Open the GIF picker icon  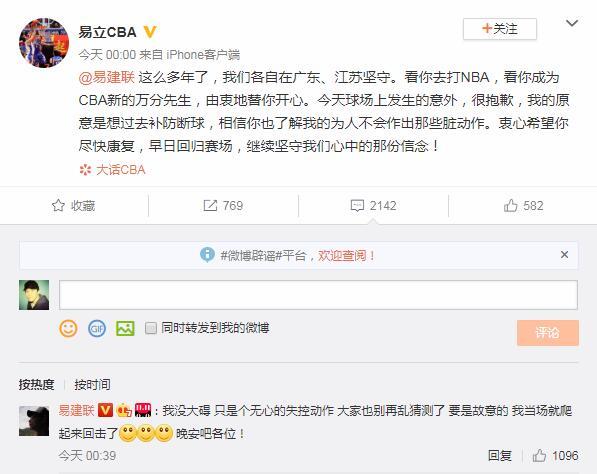click(97, 329)
